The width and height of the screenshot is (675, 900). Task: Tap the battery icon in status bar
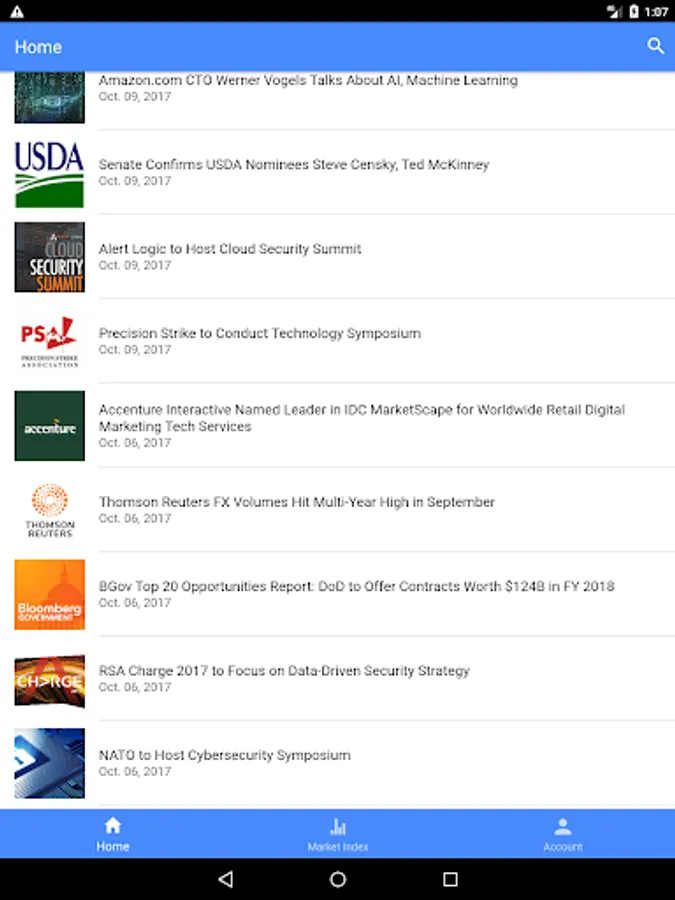point(634,11)
